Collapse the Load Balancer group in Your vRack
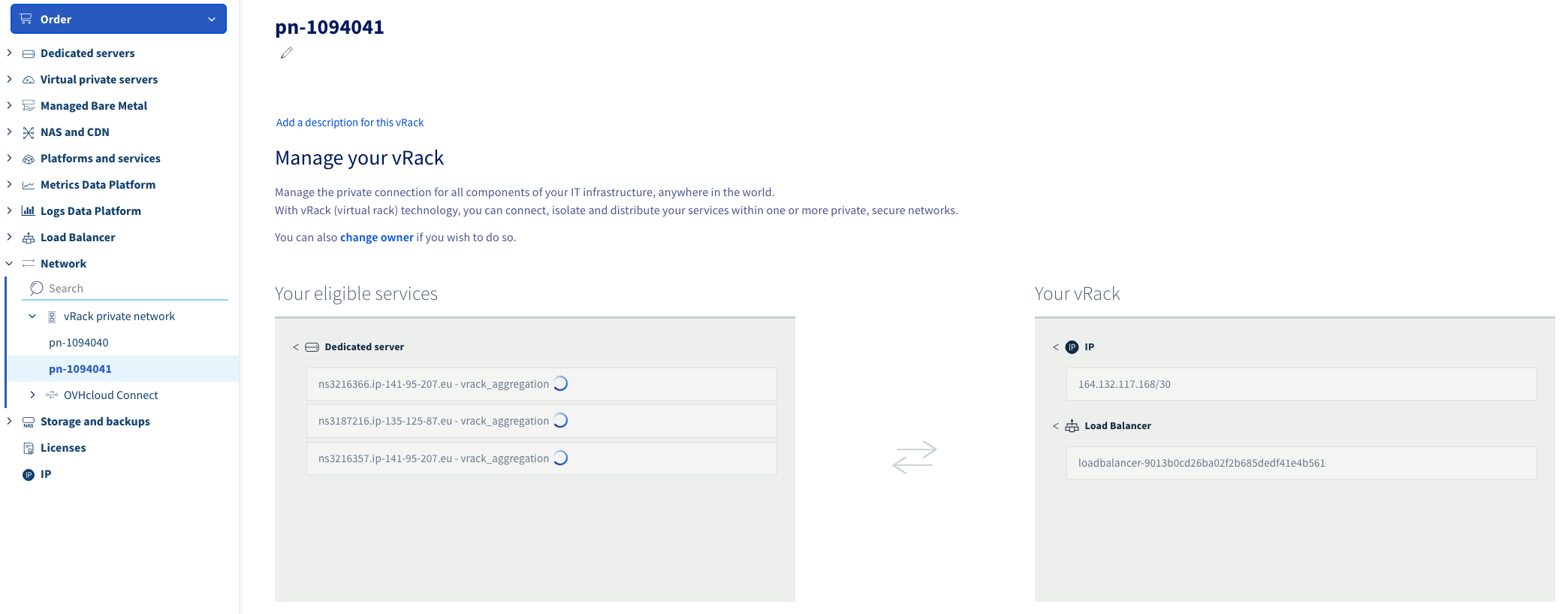Viewport: 1568px width, 614px height. (x=1056, y=426)
